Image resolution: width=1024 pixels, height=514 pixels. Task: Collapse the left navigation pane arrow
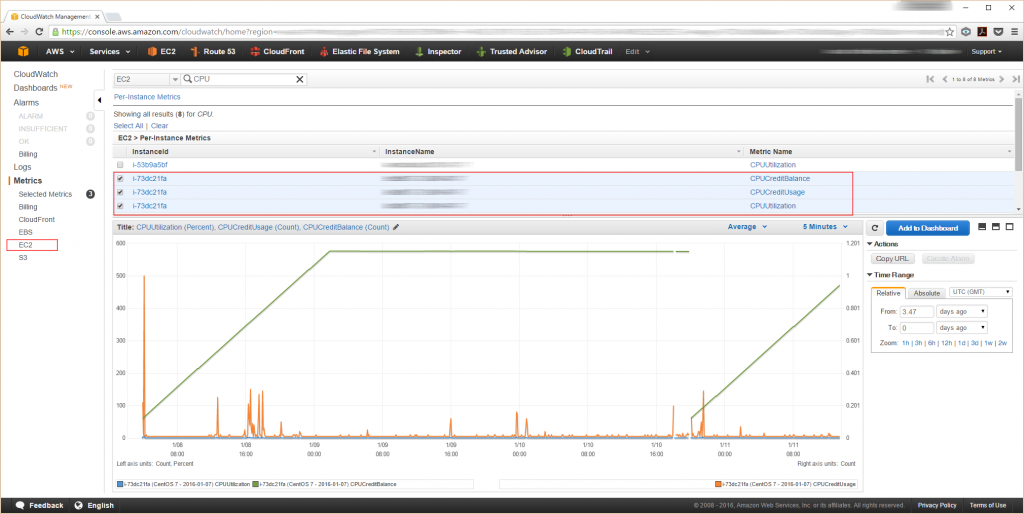point(99,100)
